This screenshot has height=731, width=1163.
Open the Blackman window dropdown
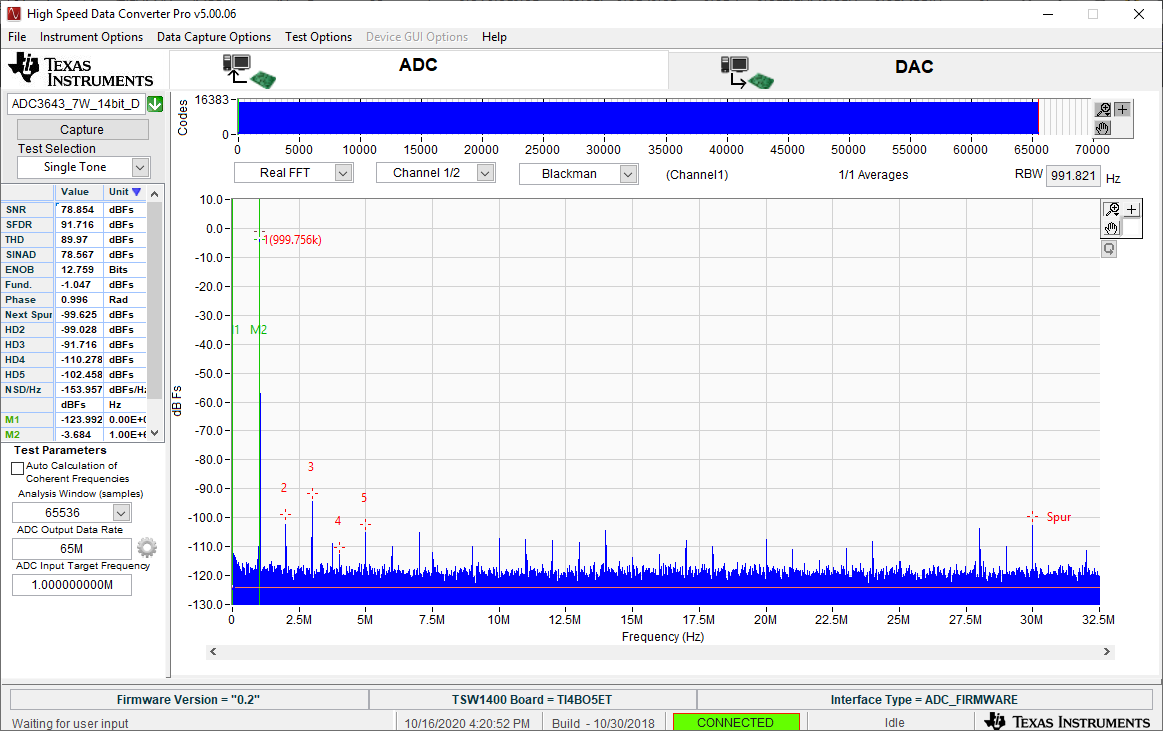click(629, 172)
